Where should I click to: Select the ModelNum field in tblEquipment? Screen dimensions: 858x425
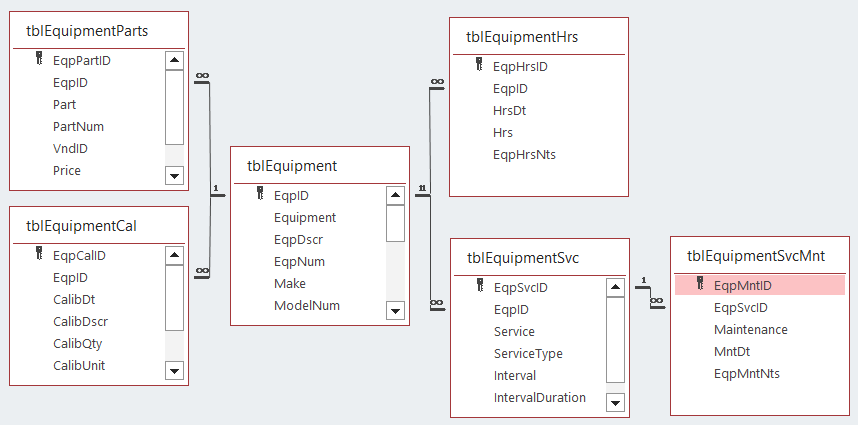click(x=306, y=305)
